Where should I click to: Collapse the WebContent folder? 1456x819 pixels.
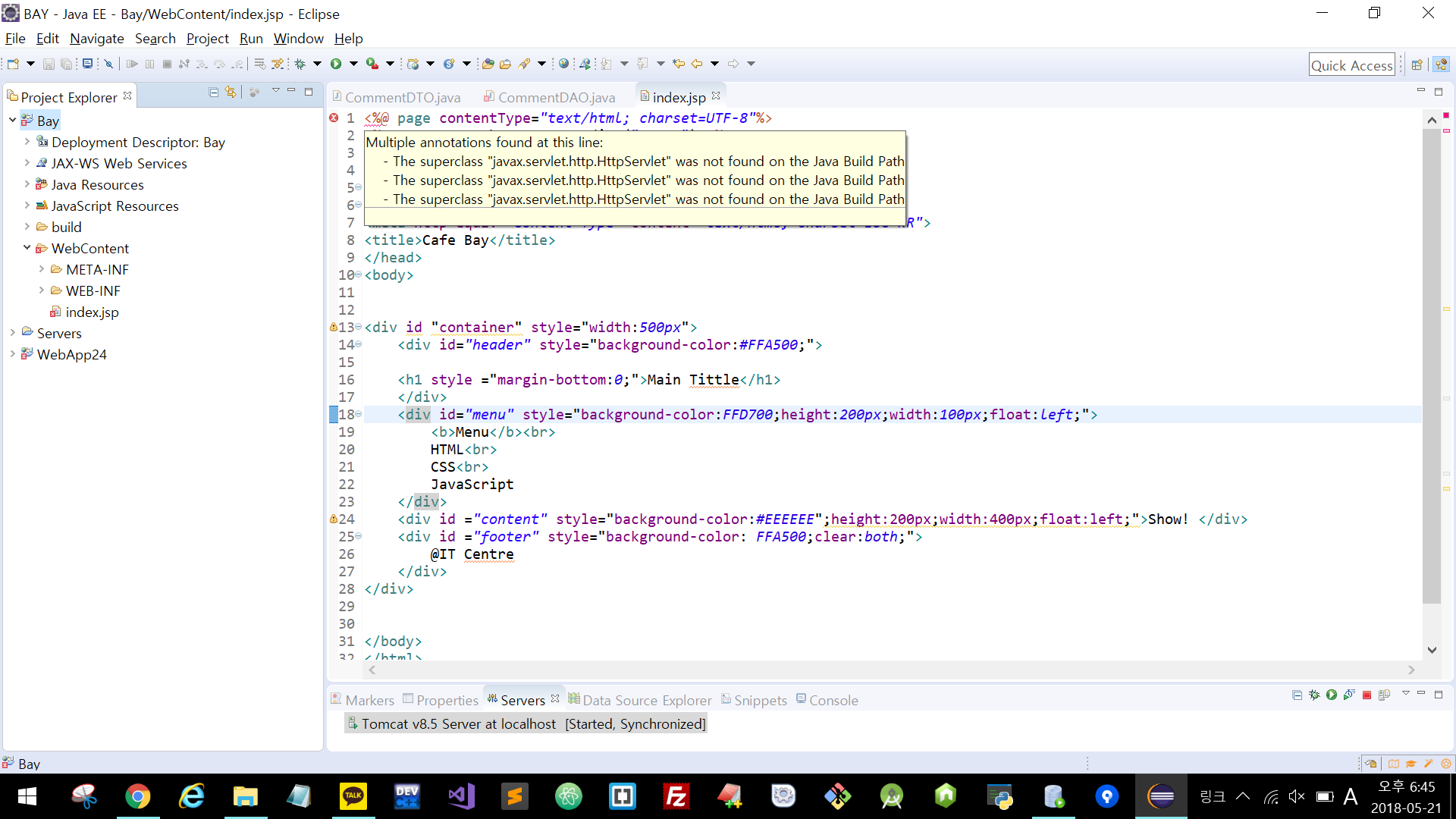tap(27, 248)
